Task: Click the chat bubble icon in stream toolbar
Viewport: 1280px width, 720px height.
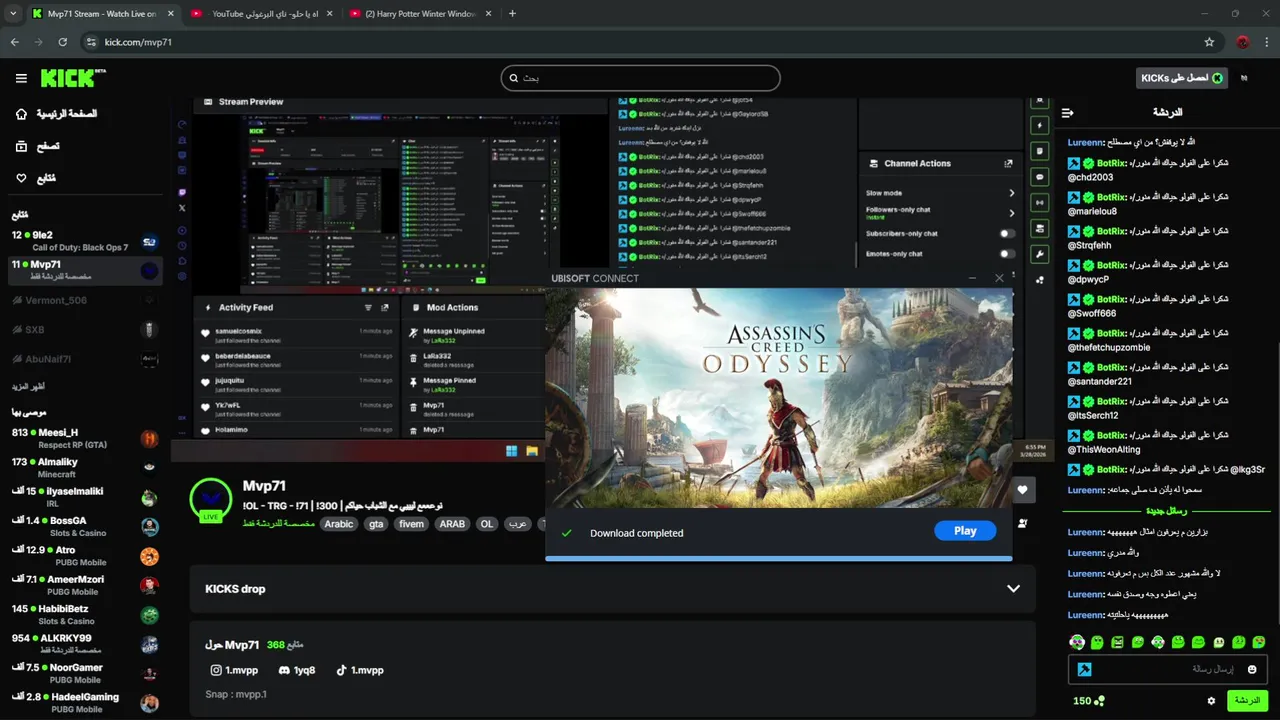Action: click(x=1039, y=177)
